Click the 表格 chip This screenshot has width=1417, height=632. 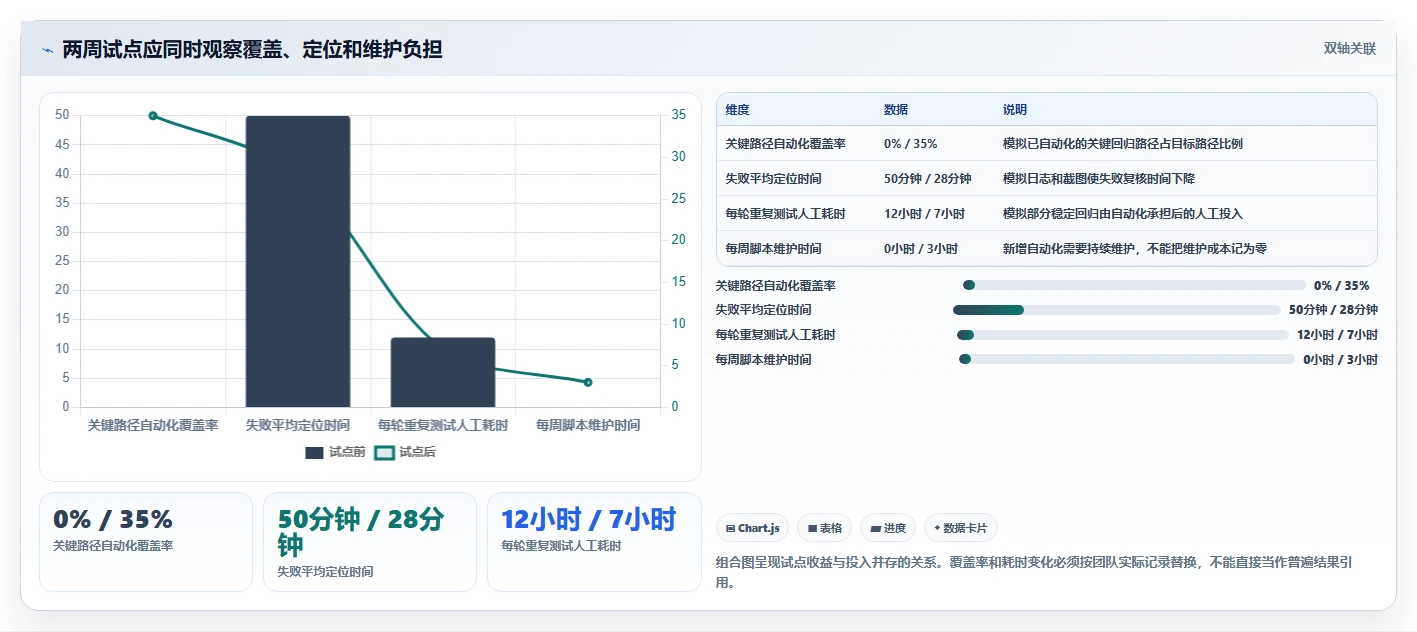tap(824, 528)
